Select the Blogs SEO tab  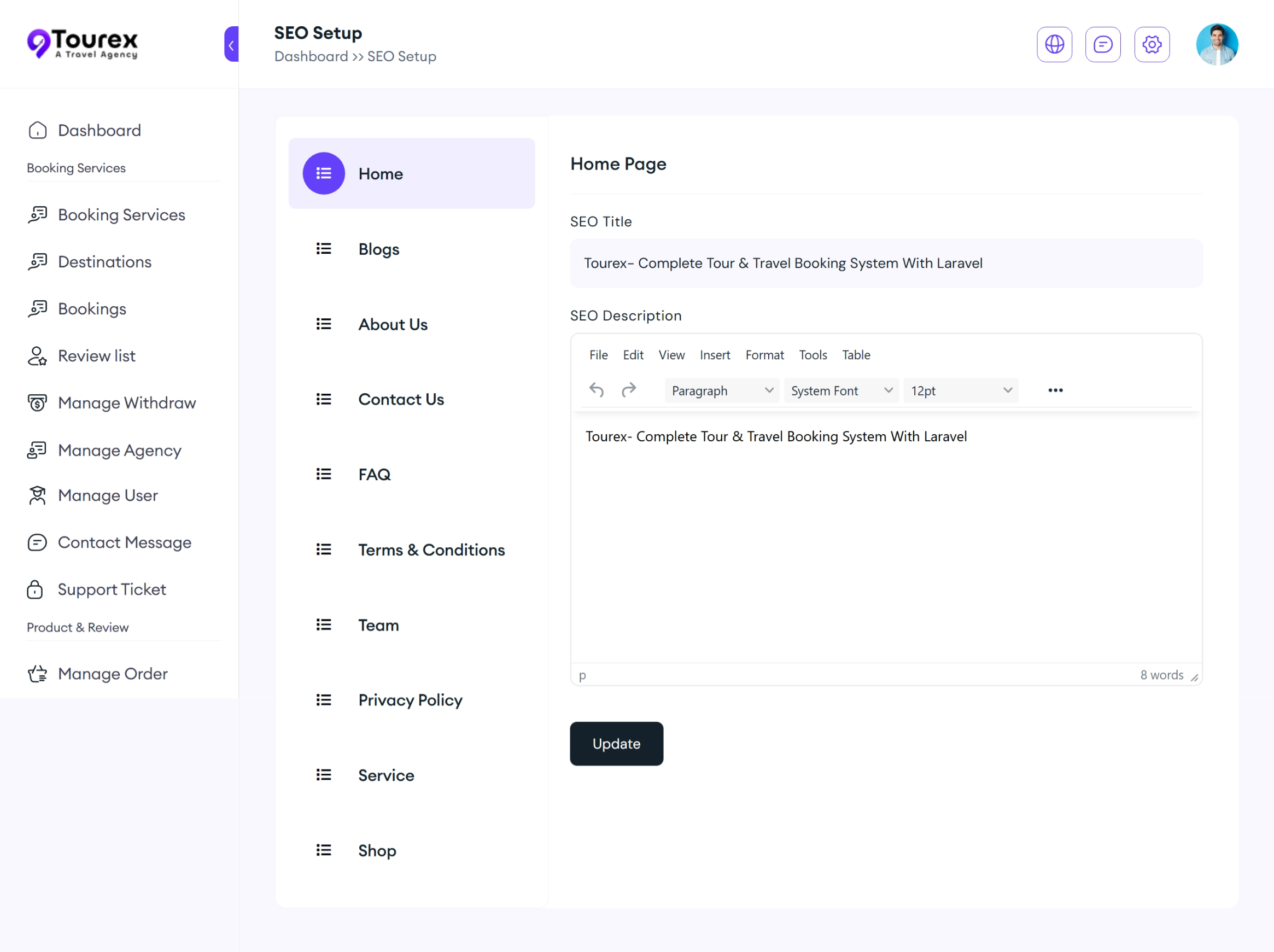click(x=378, y=249)
